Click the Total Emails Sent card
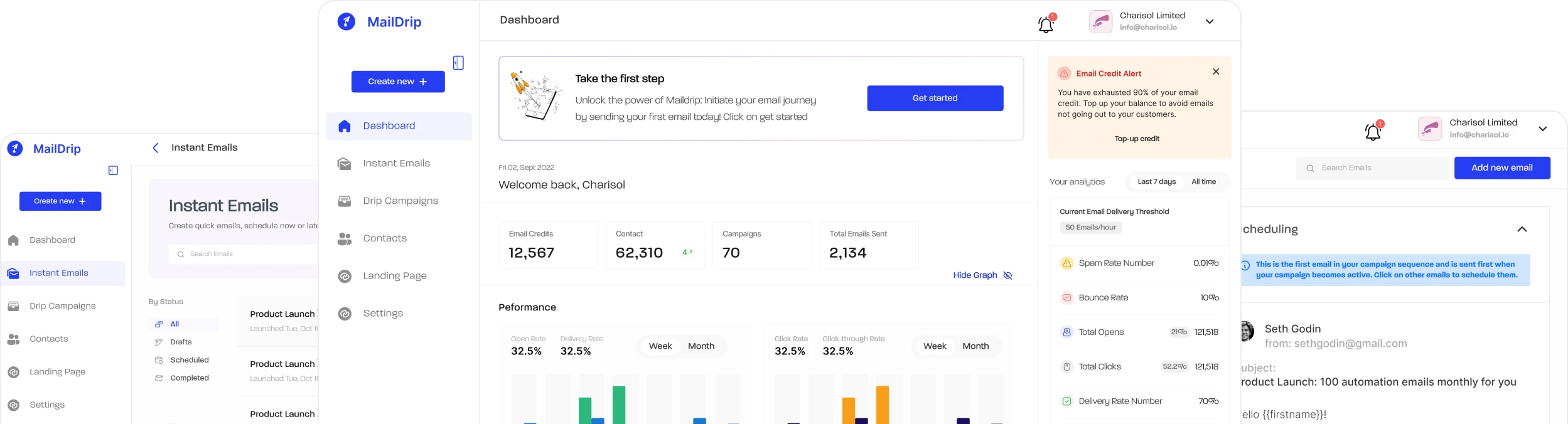Viewport: 1568px width, 424px height. coord(869,245)
